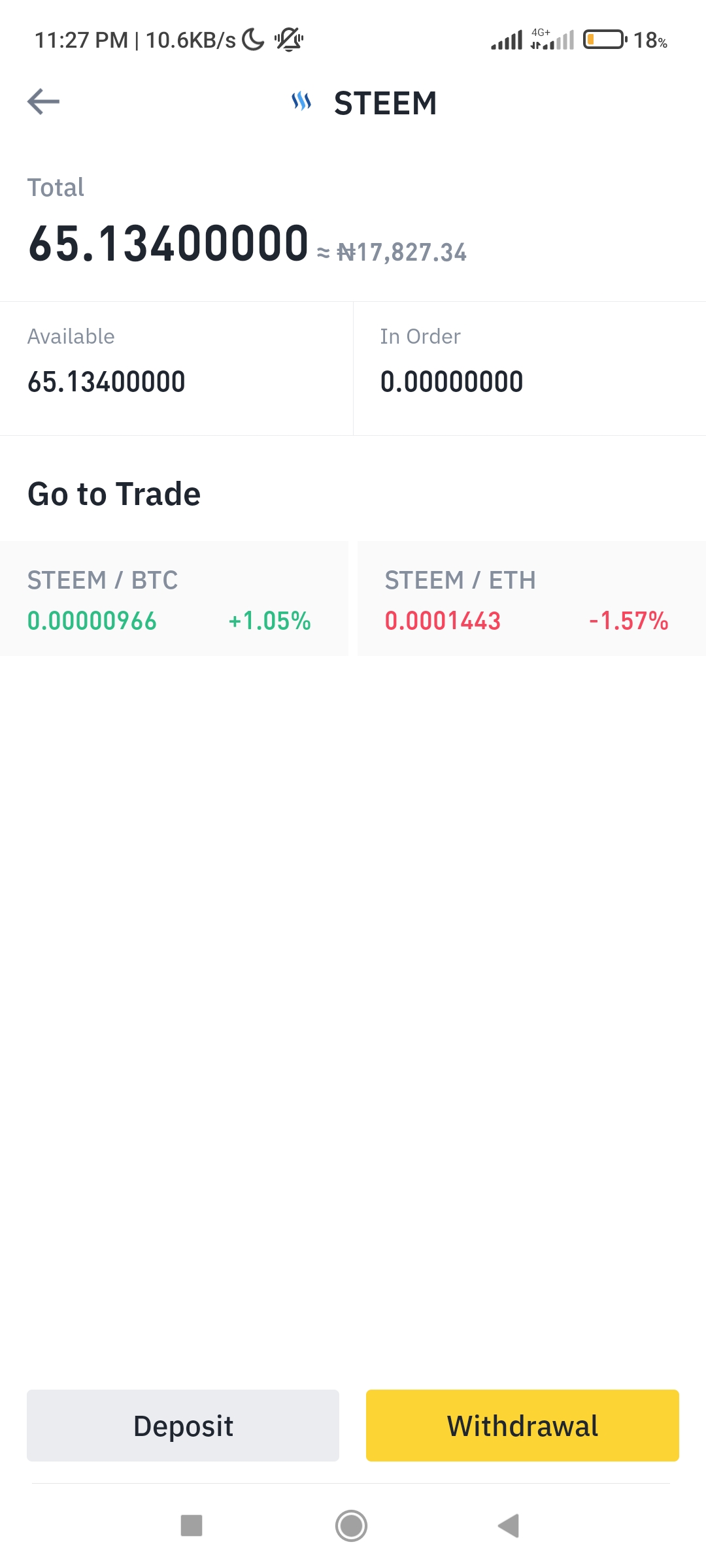This screenshot has height=1568, width=706.
Task: Tap the yellow Withdrawal button
Action: [522, 1426]
